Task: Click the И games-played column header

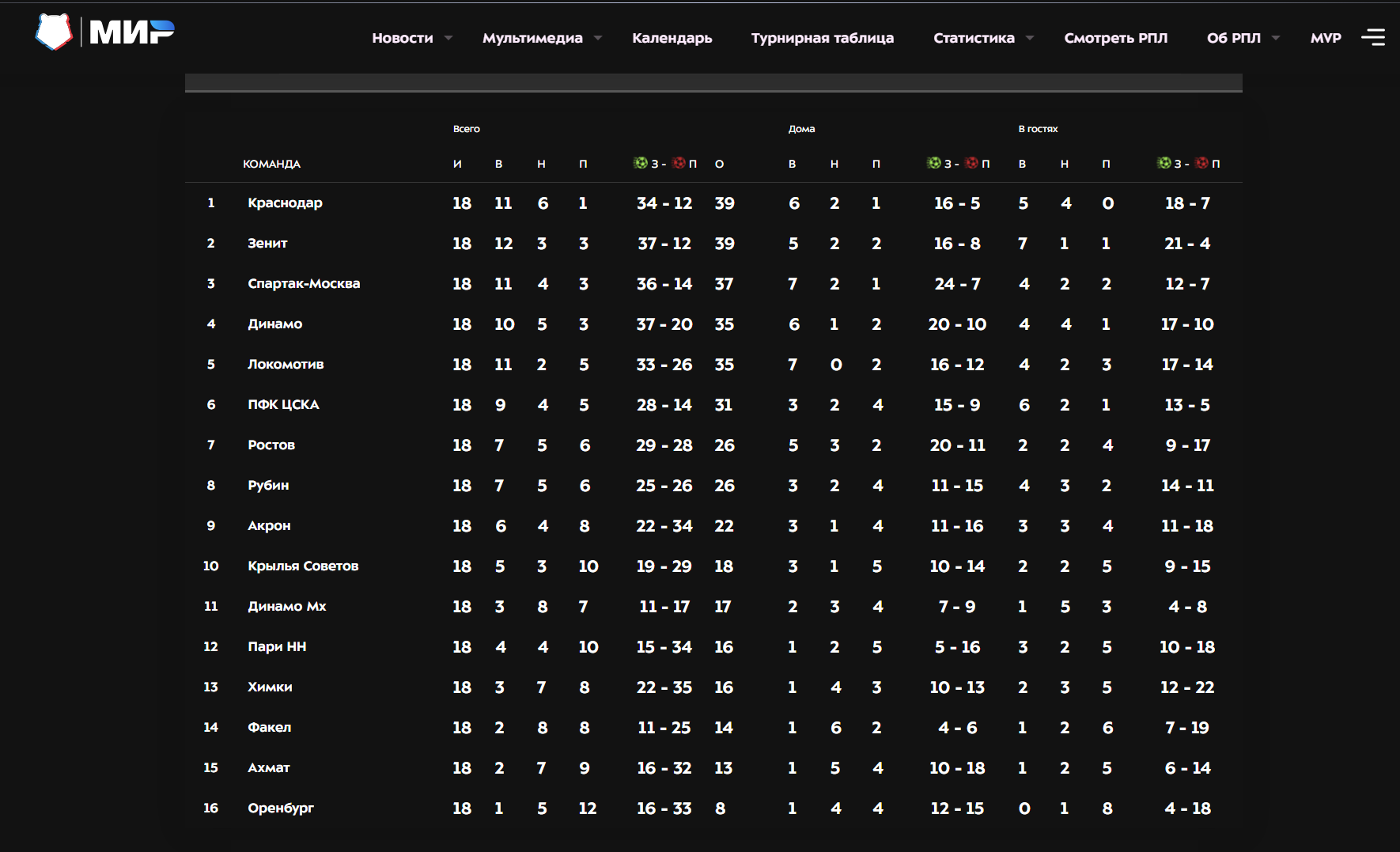Action: click(x=457, y=164)
